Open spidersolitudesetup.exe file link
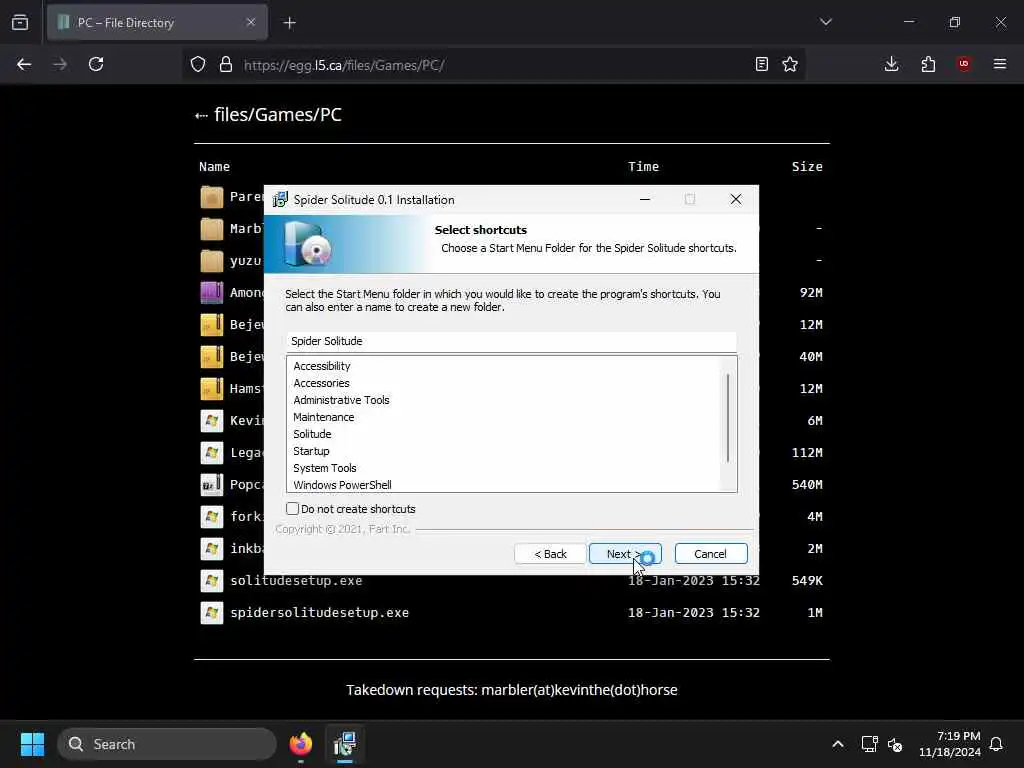The width and height of the screenshot is (1024, 768). point(319,613)
